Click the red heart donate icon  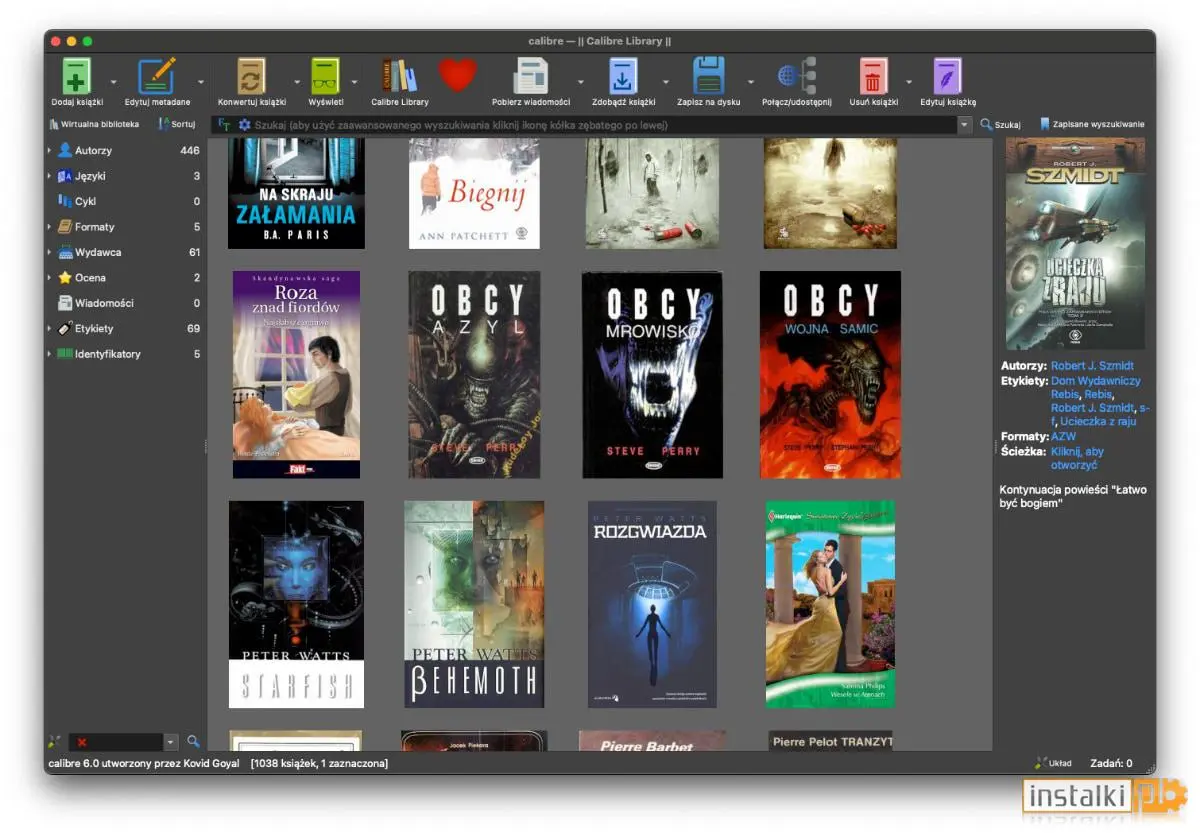[457, 76]
